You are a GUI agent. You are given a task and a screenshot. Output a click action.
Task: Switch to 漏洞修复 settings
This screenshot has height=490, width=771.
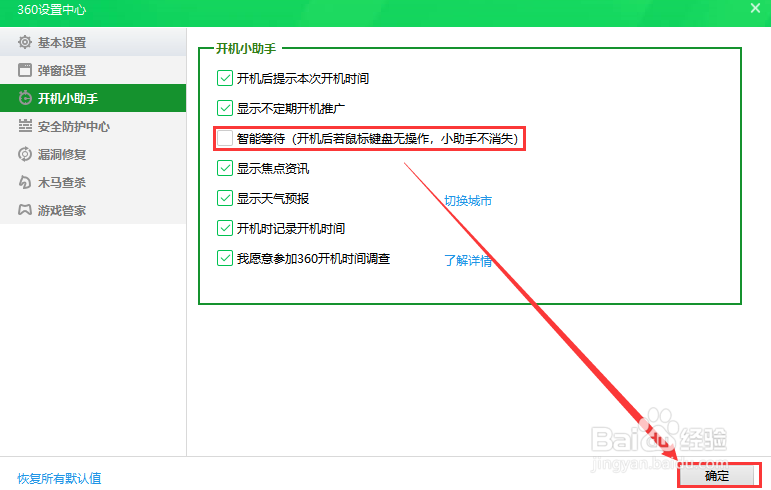click(x=93, y=154)
